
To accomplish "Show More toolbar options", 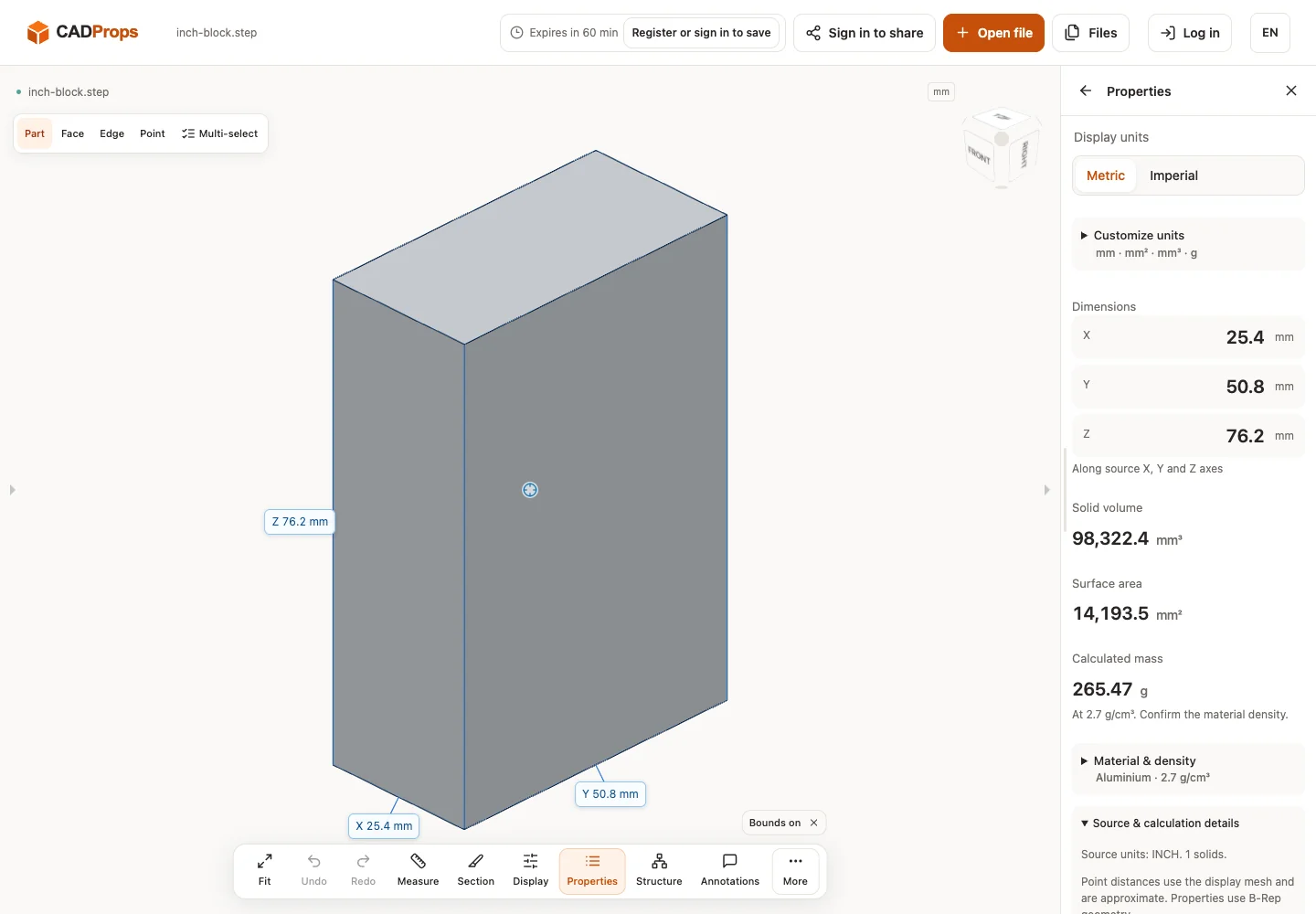I will (795, 870).
